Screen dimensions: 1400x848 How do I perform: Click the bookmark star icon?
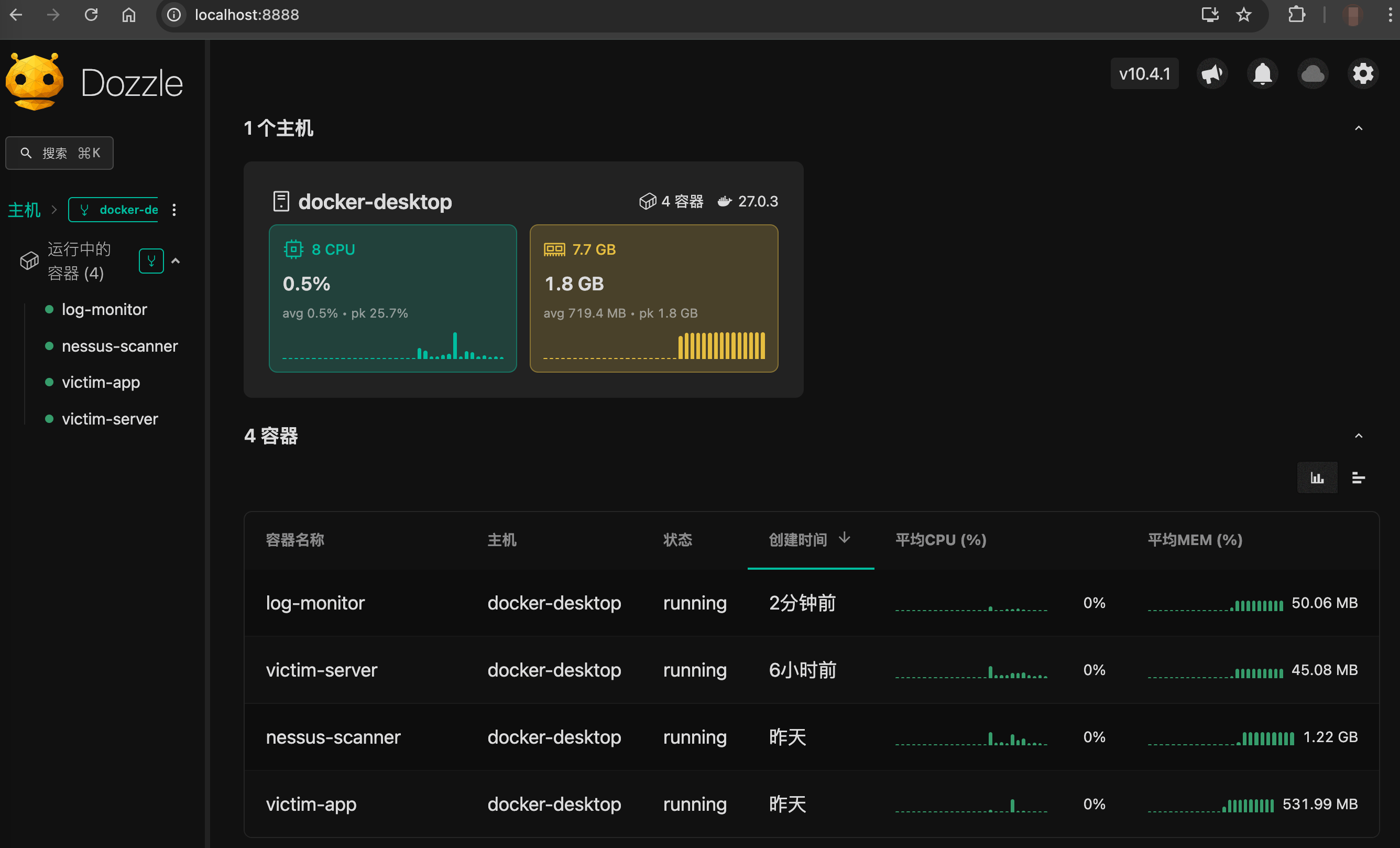point(1244,15)
